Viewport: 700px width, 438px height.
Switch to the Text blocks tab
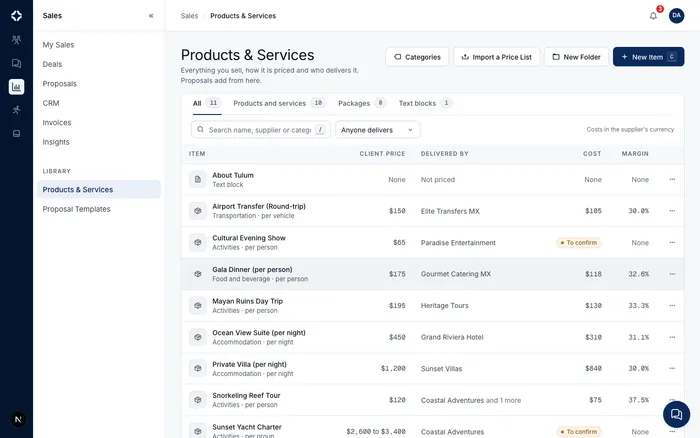click(x=425, y=103)
